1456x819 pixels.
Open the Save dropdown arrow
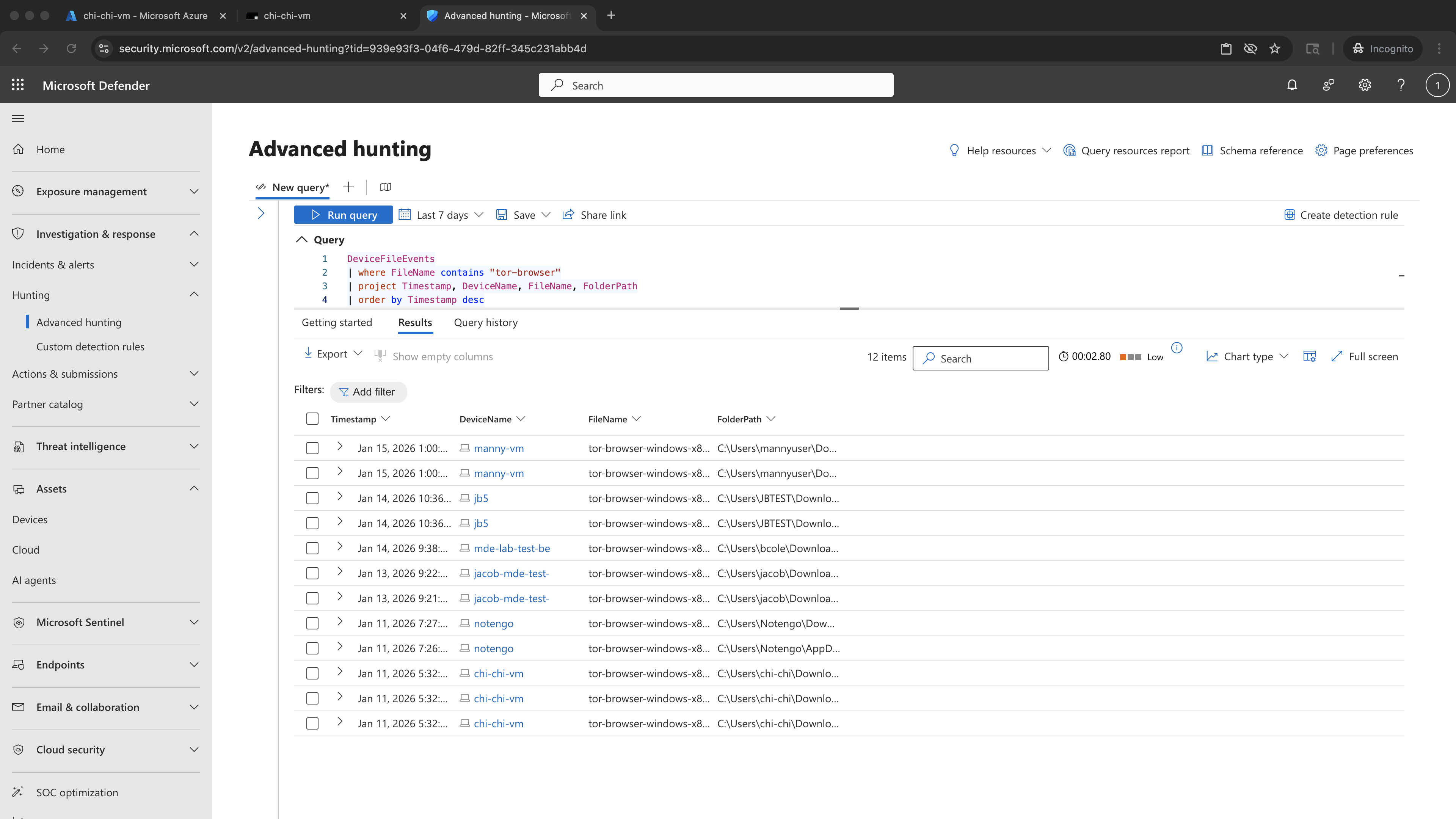pos(546,215)
